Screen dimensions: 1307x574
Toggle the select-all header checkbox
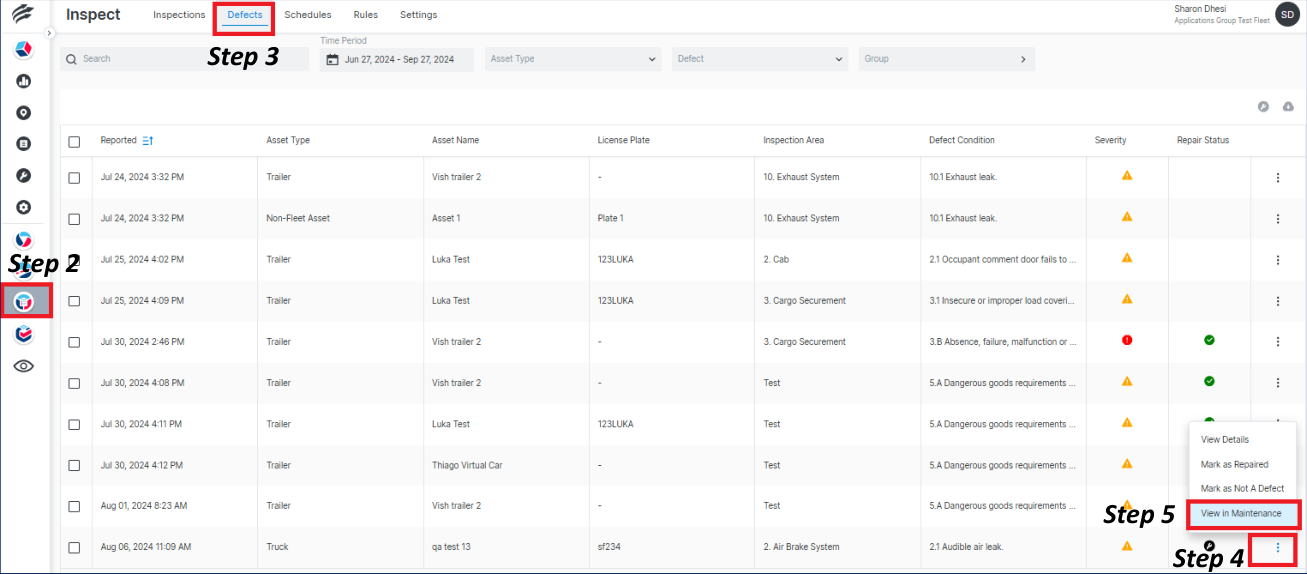[x=74, y=142]
